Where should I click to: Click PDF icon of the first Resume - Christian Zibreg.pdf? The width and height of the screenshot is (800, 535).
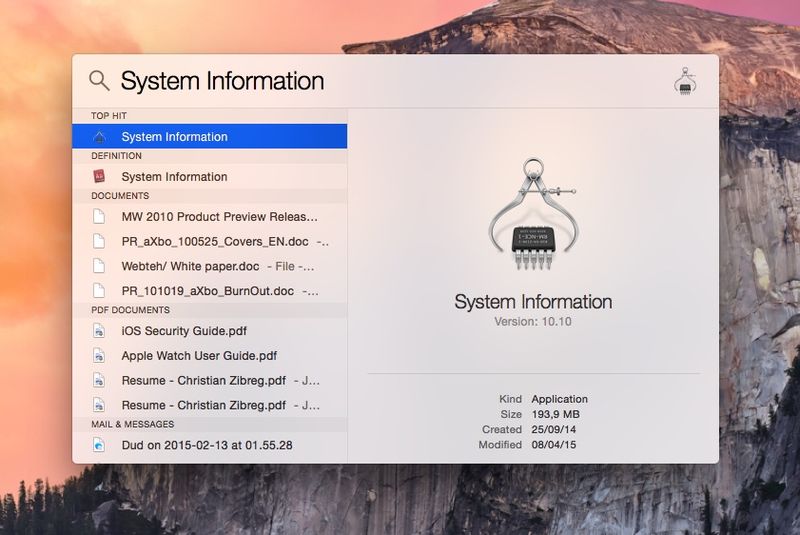click(99, 380)
